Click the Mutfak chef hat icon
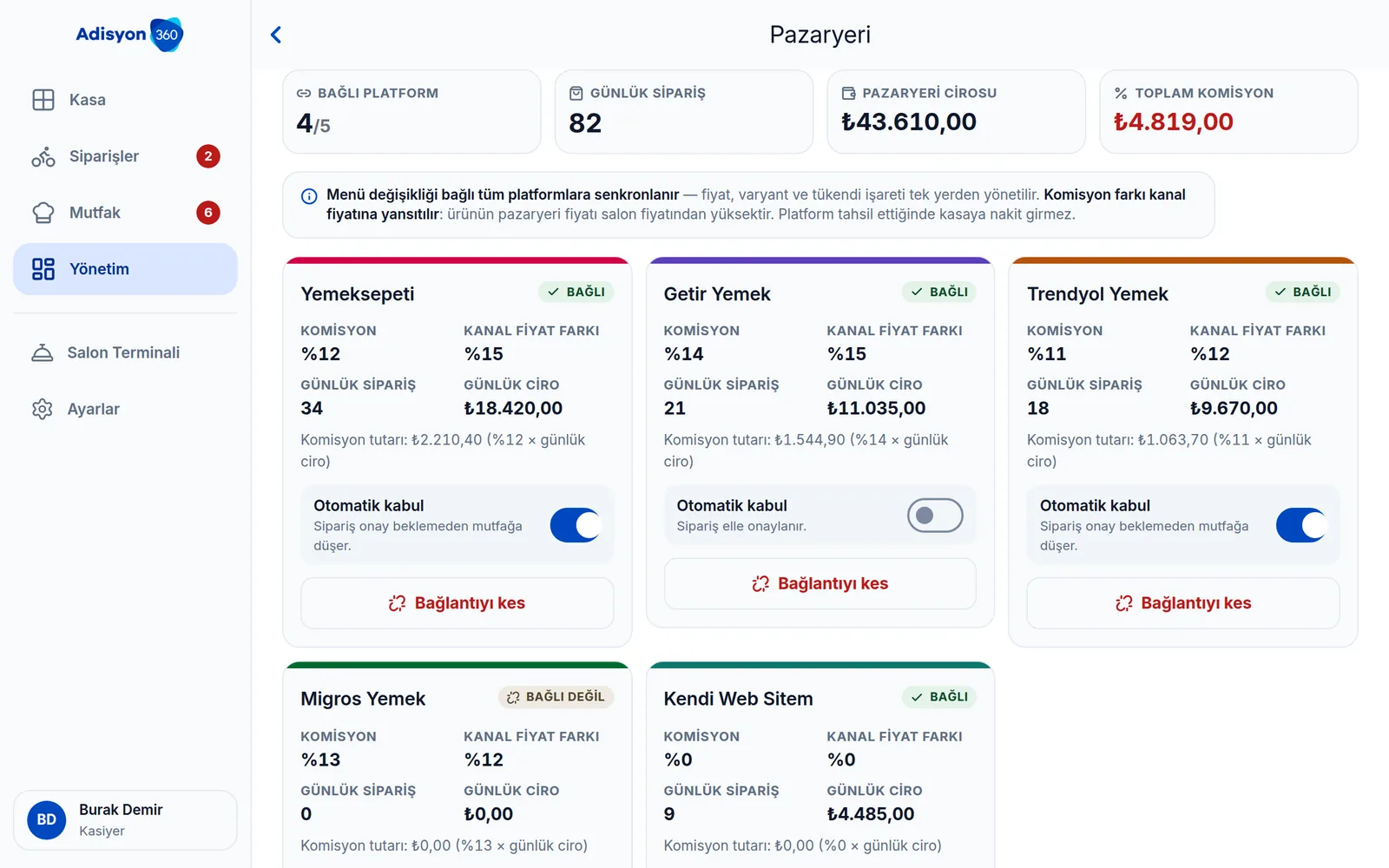 pos(43,213)
